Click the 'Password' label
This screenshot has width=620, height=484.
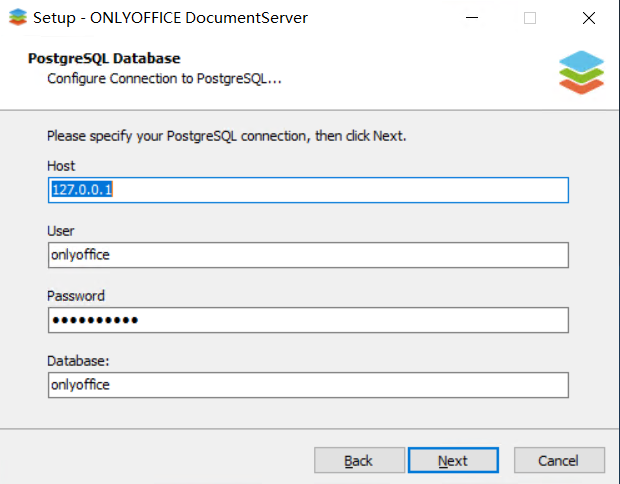[76, 296]
